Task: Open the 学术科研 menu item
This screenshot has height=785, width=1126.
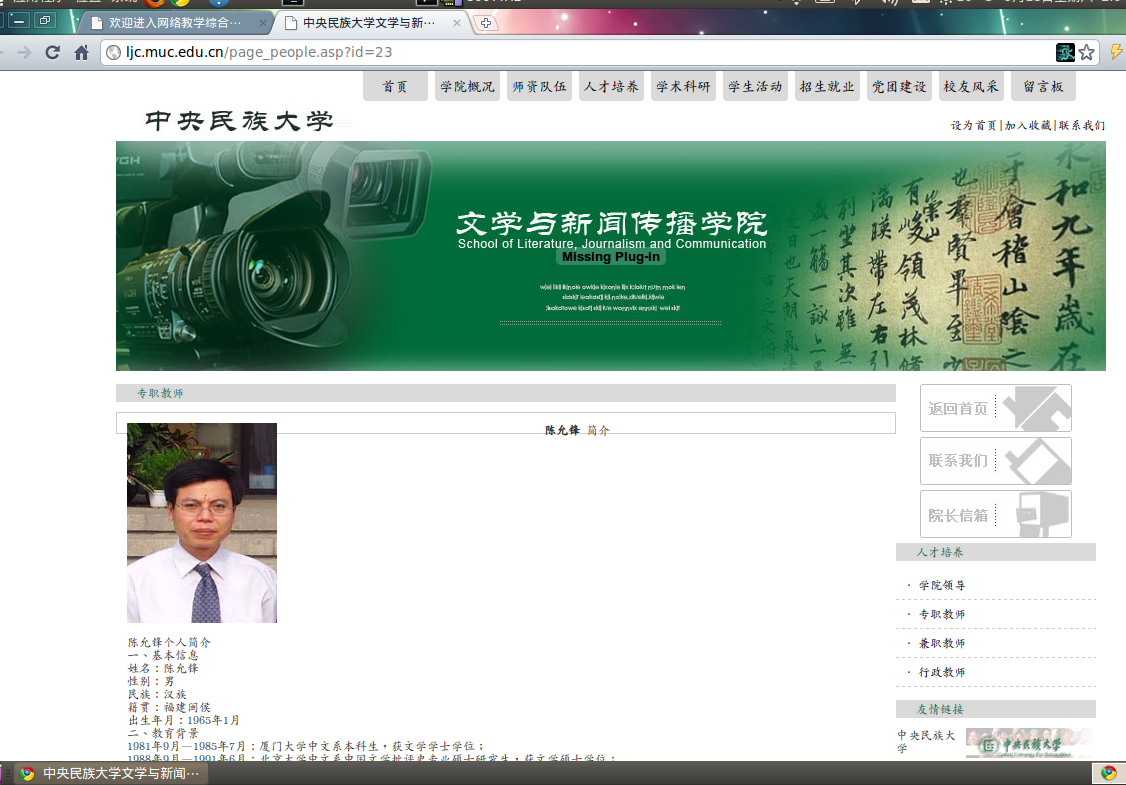Action: (x=683, y=86)
